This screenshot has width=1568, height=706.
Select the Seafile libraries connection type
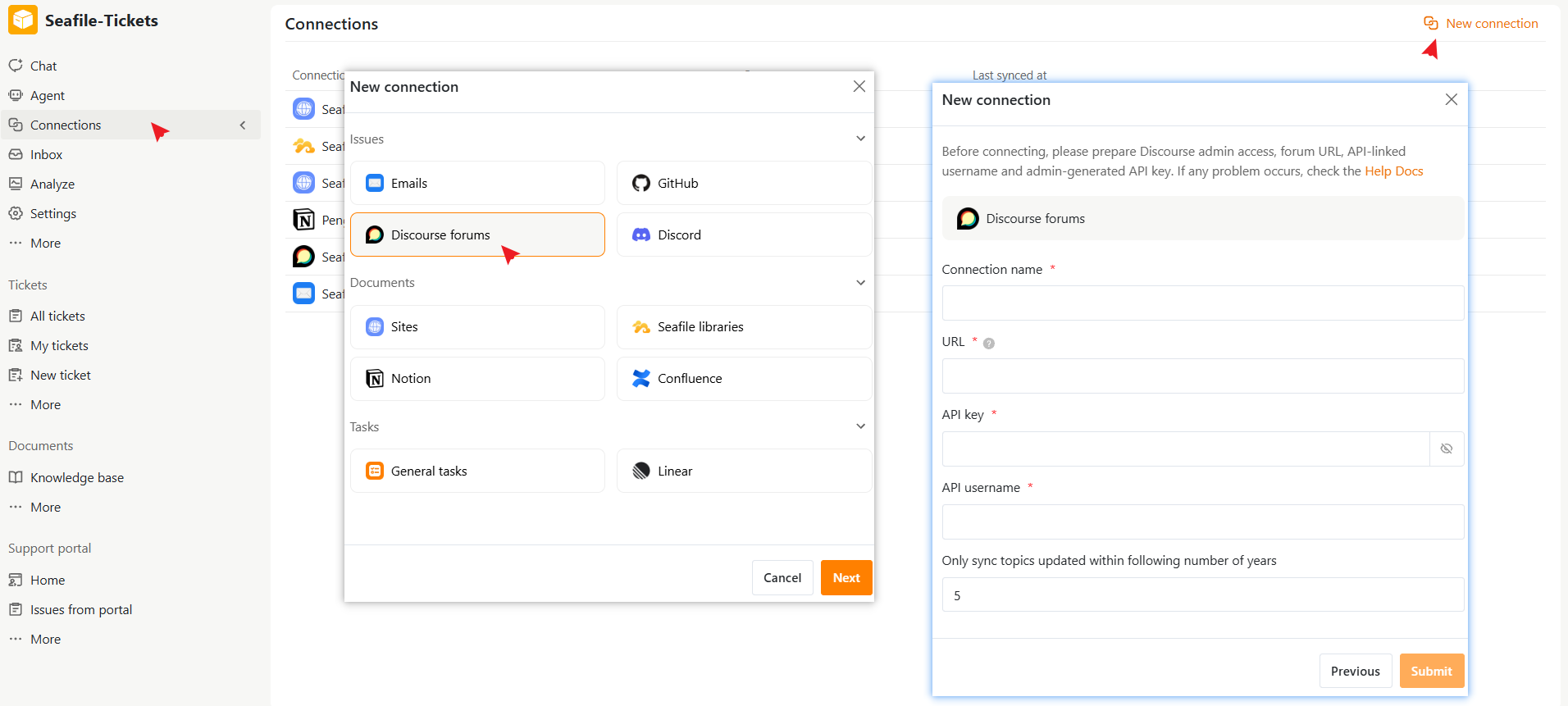coord(744,326)
